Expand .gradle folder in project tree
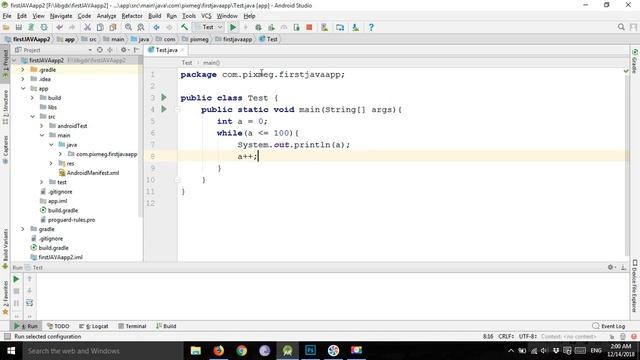 [x=23, y=70]
